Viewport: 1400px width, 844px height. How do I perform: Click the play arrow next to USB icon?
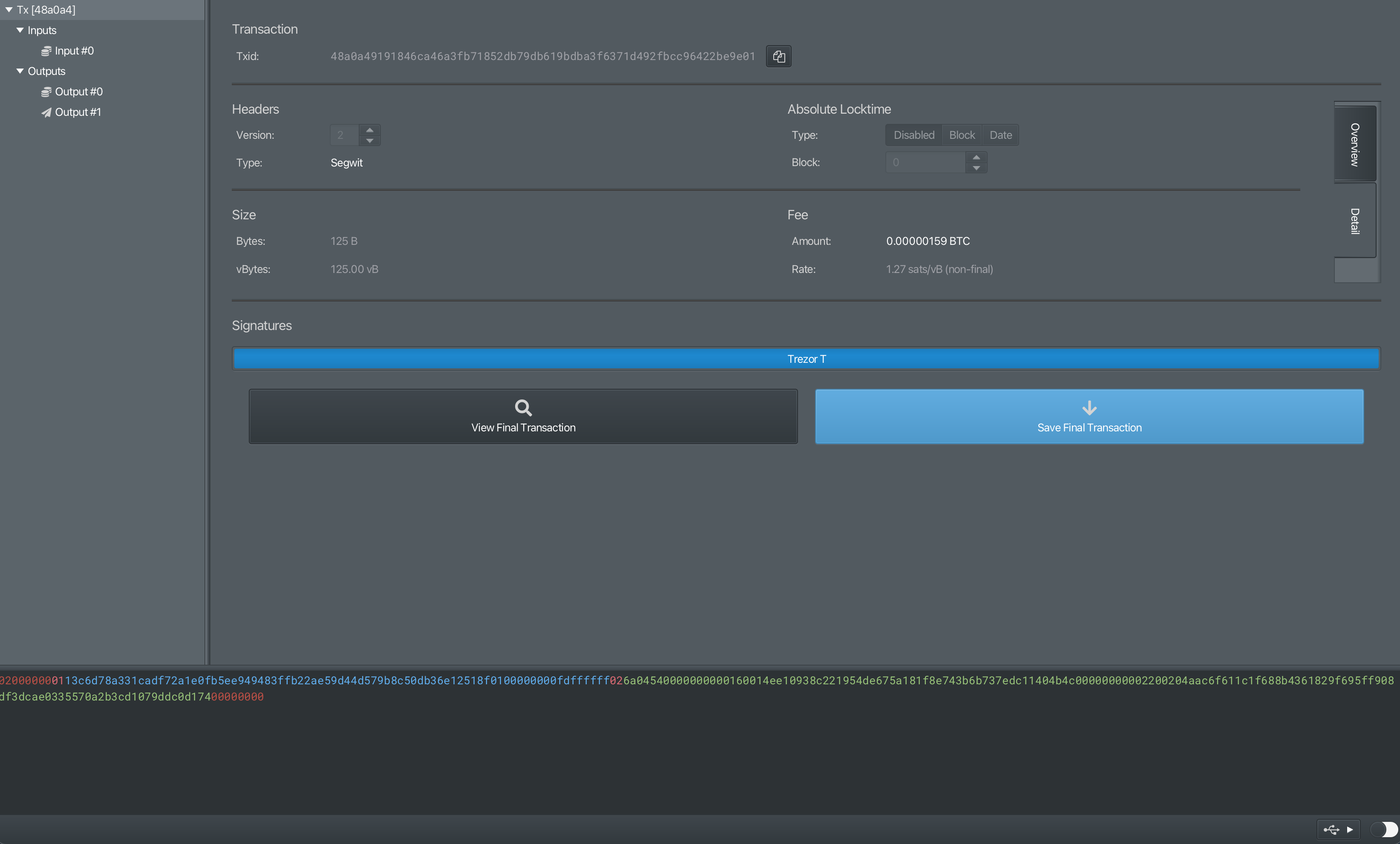(1351, 830)
